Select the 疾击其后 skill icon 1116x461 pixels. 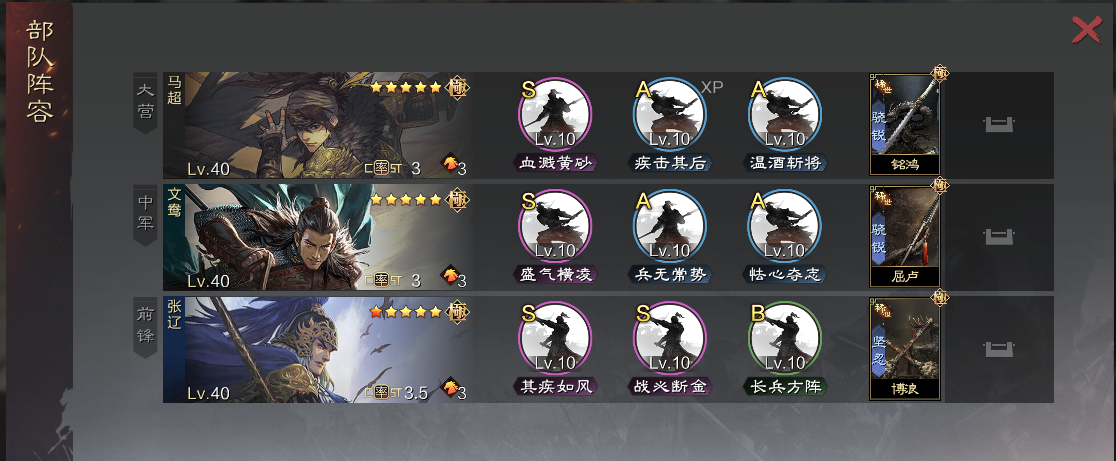[x=669, y=114]
